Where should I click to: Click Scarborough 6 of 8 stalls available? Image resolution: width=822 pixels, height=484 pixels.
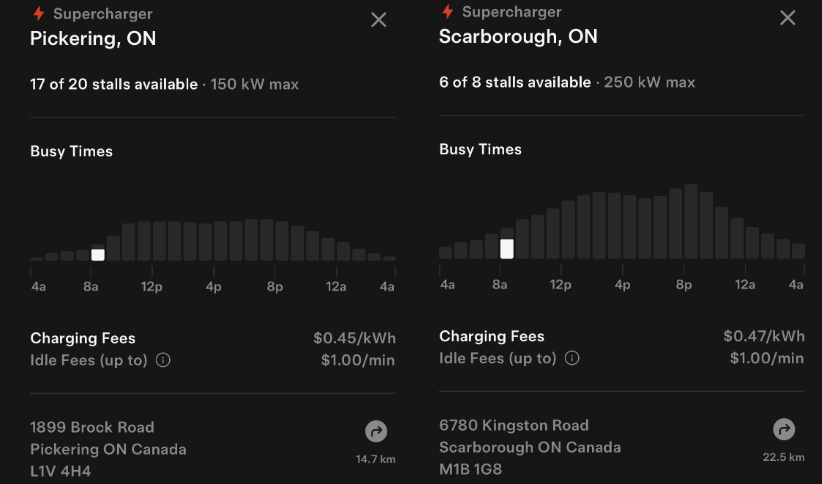515,82
